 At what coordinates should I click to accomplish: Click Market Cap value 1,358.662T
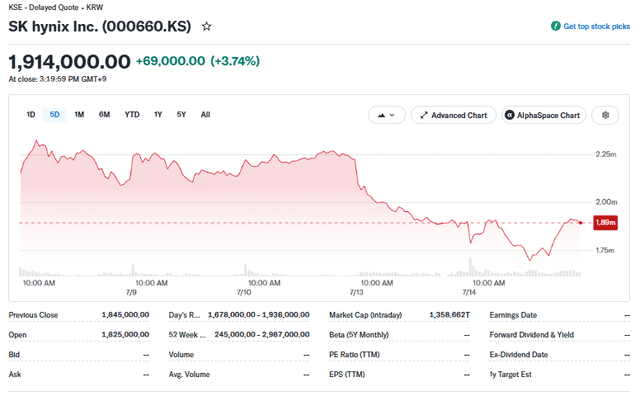click(x=450, y=315)
